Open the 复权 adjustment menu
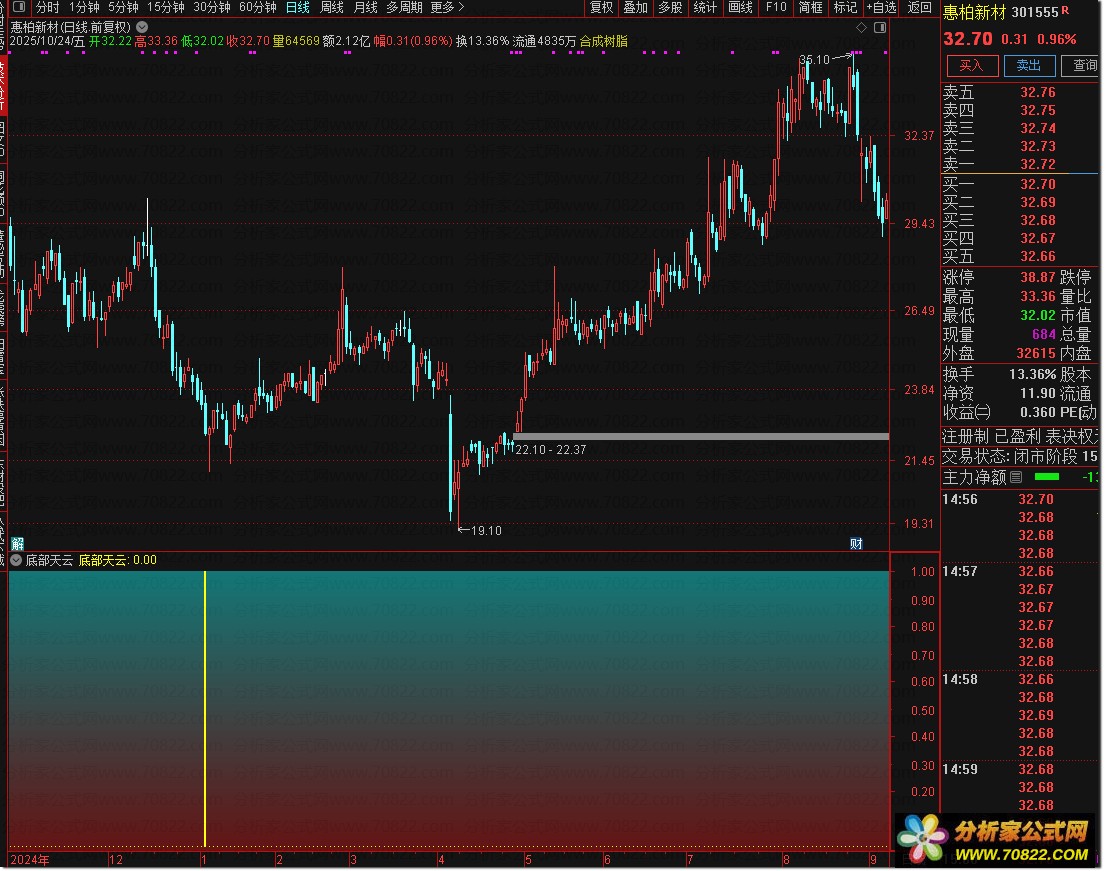 (601, 7)
